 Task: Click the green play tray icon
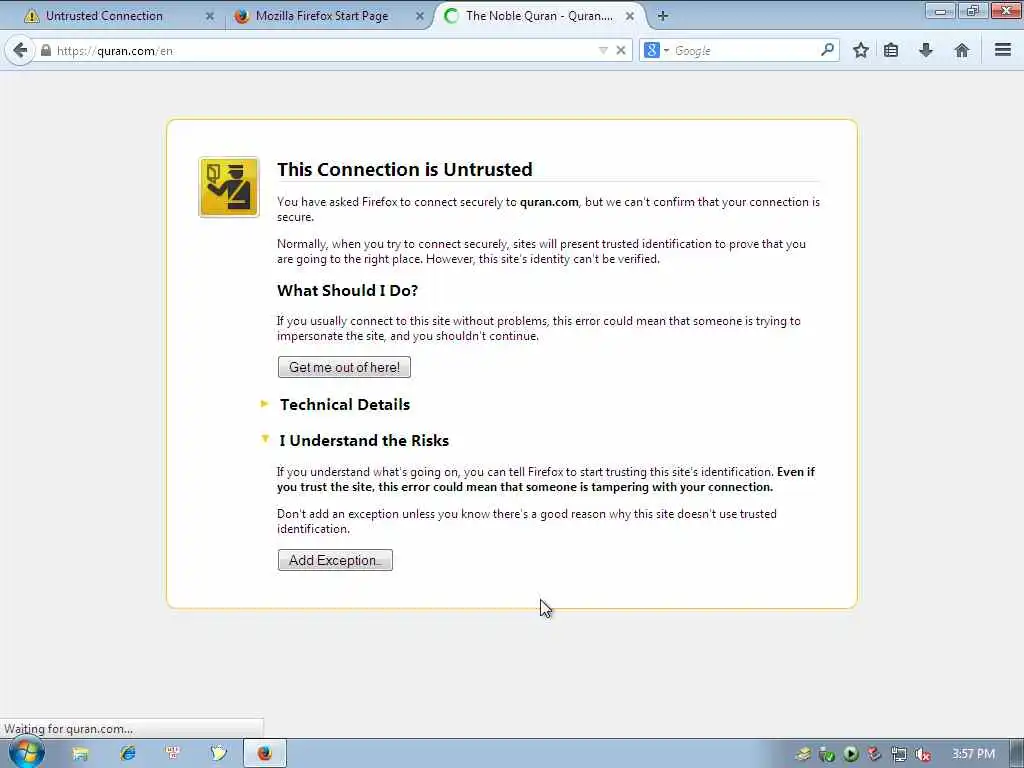point(851,754)
